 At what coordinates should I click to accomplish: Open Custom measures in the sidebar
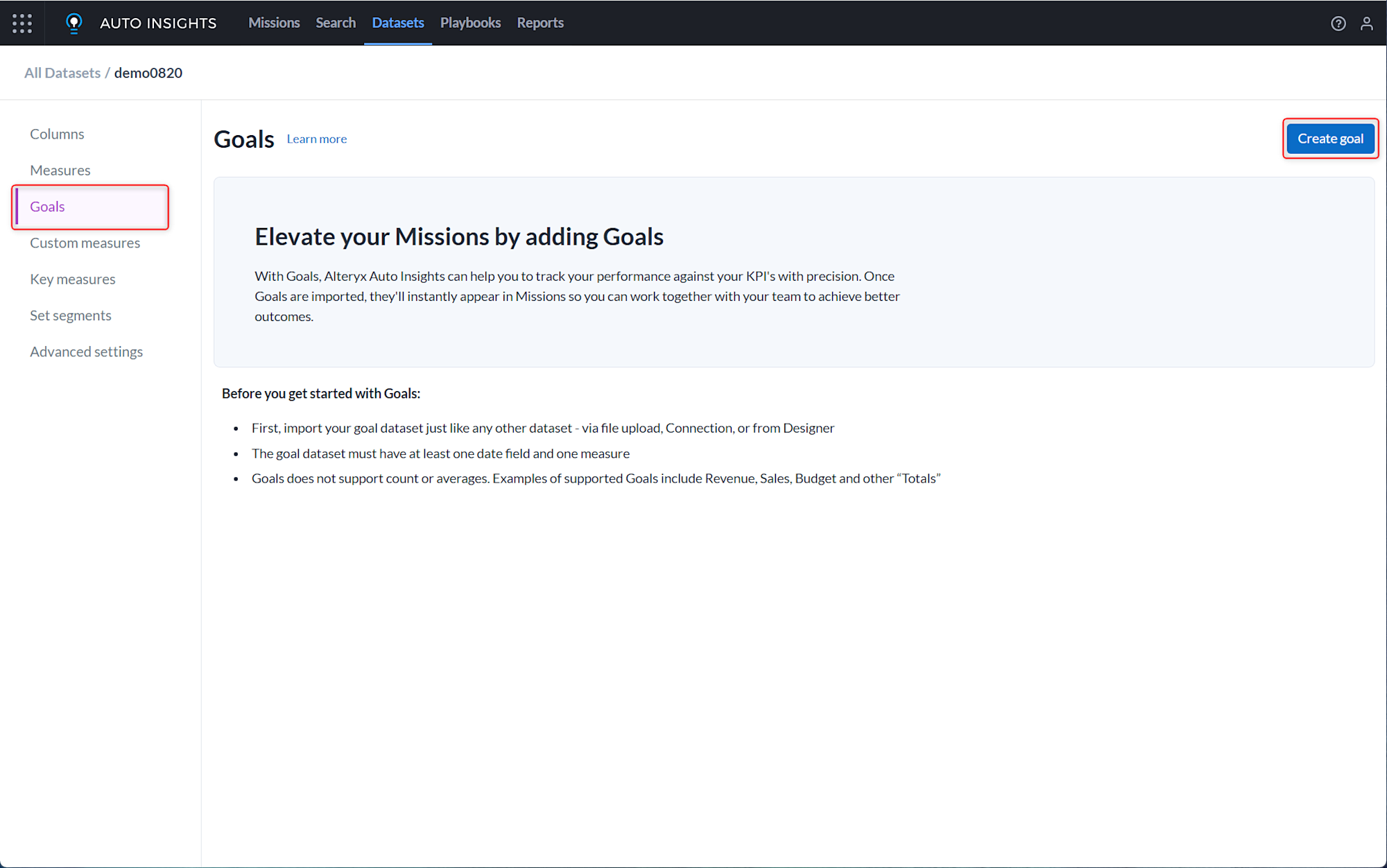click(x=85, y=243)
